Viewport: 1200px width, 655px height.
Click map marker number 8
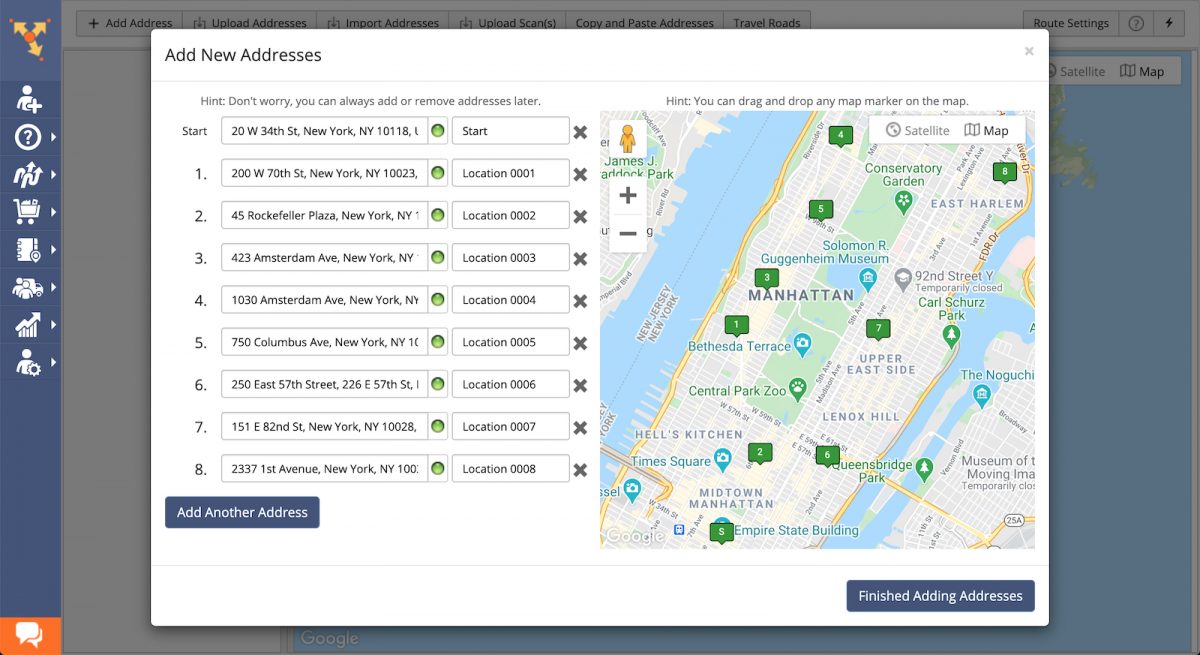coord(1005,173)
